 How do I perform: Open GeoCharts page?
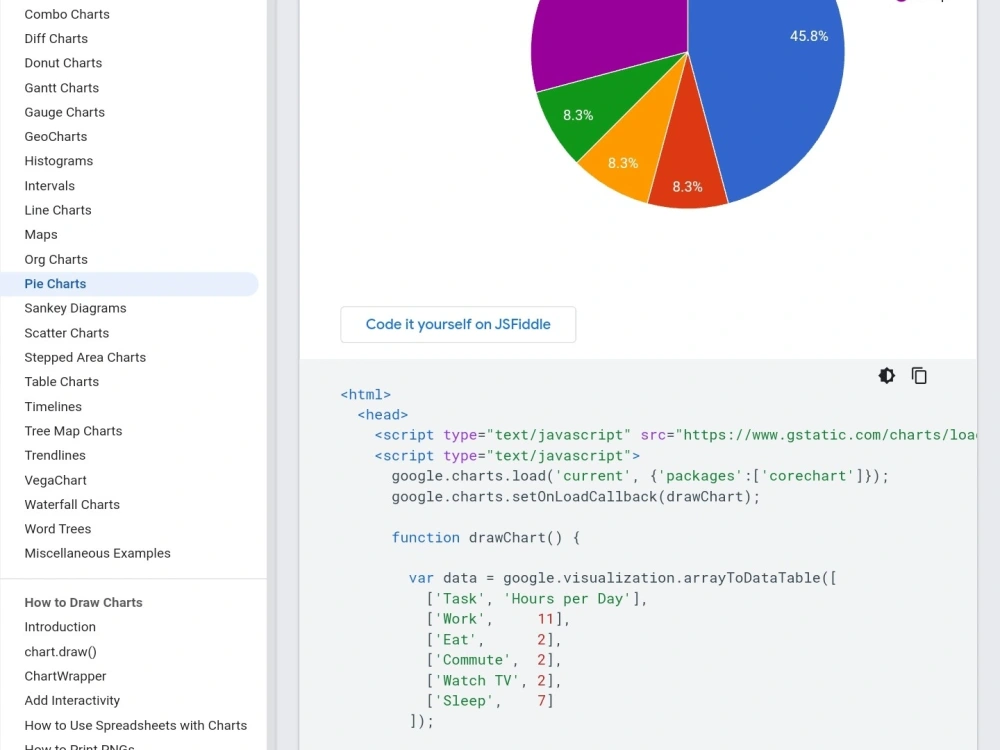55,136
